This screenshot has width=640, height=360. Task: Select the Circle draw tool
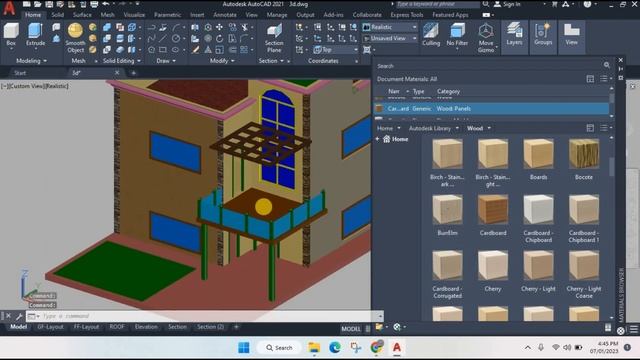176,39
